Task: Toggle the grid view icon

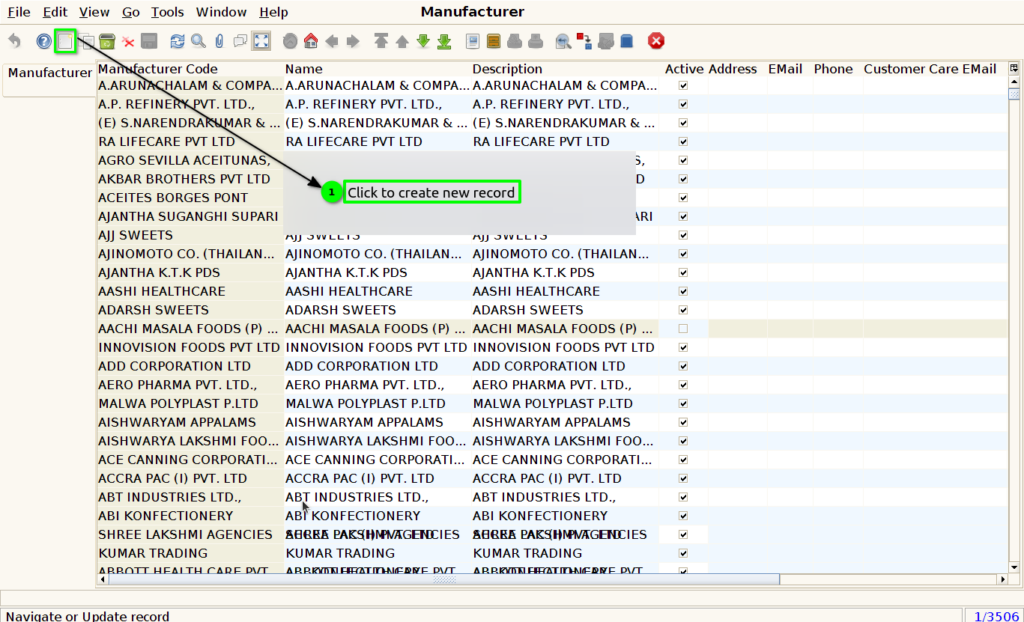Action: (261, 41)
